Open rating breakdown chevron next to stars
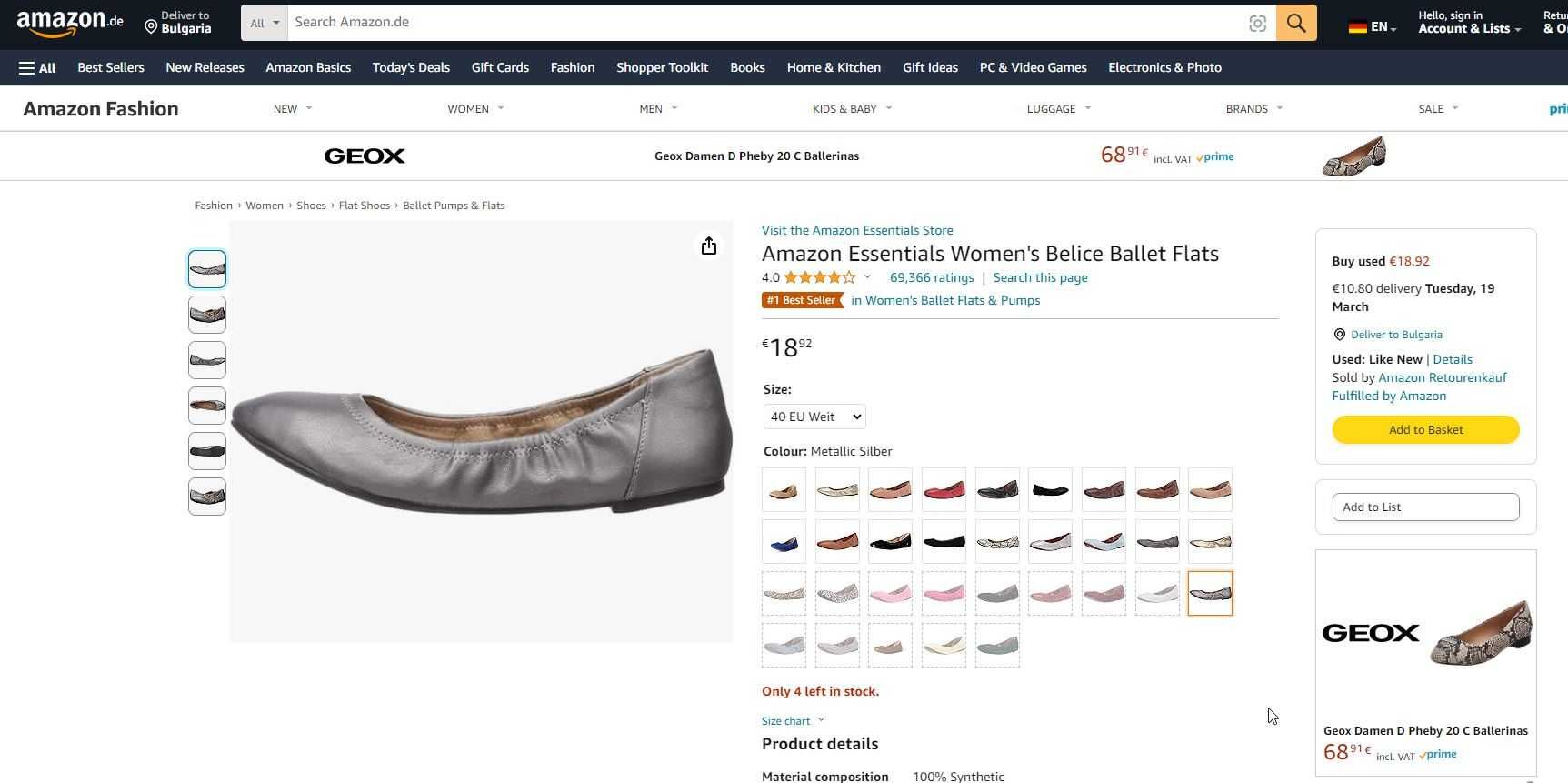The image size is (1568, 783). click(867, 277)
